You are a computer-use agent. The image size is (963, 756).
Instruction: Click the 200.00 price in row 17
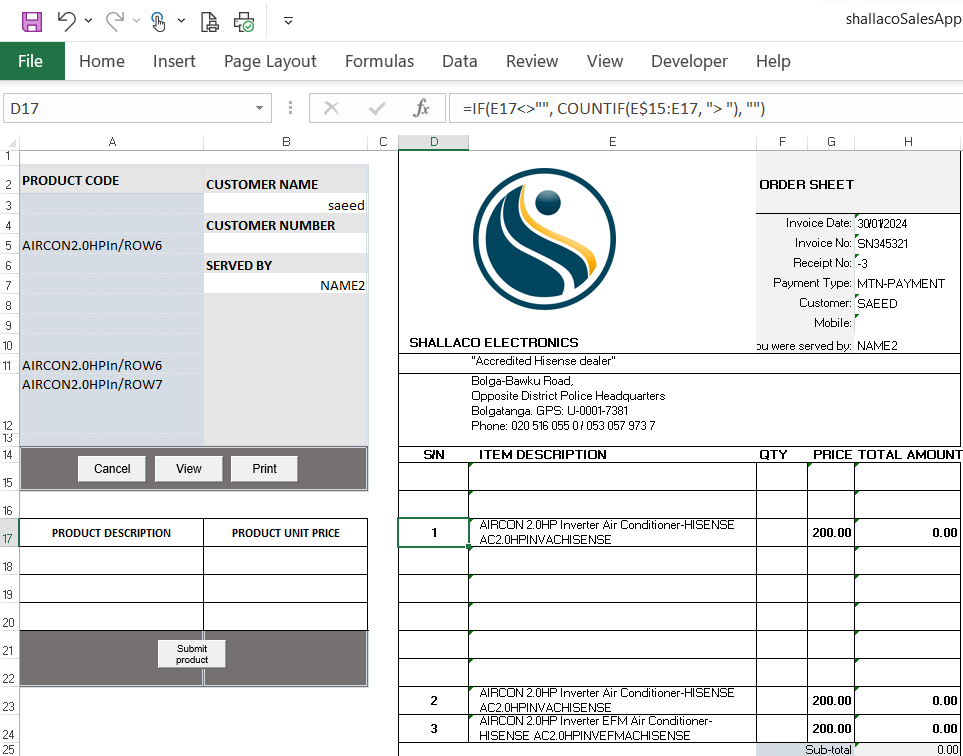pos(831,532)
